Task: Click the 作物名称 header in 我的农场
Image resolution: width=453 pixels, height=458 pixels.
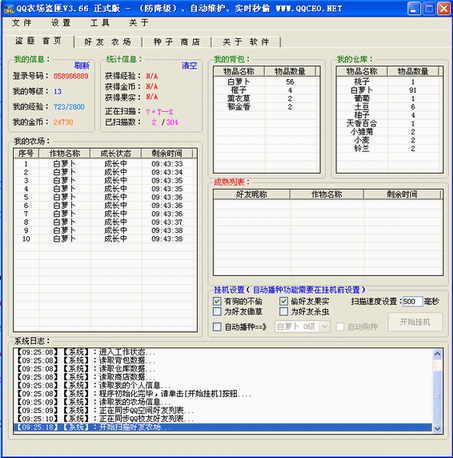Action: [x=65, y=153]
